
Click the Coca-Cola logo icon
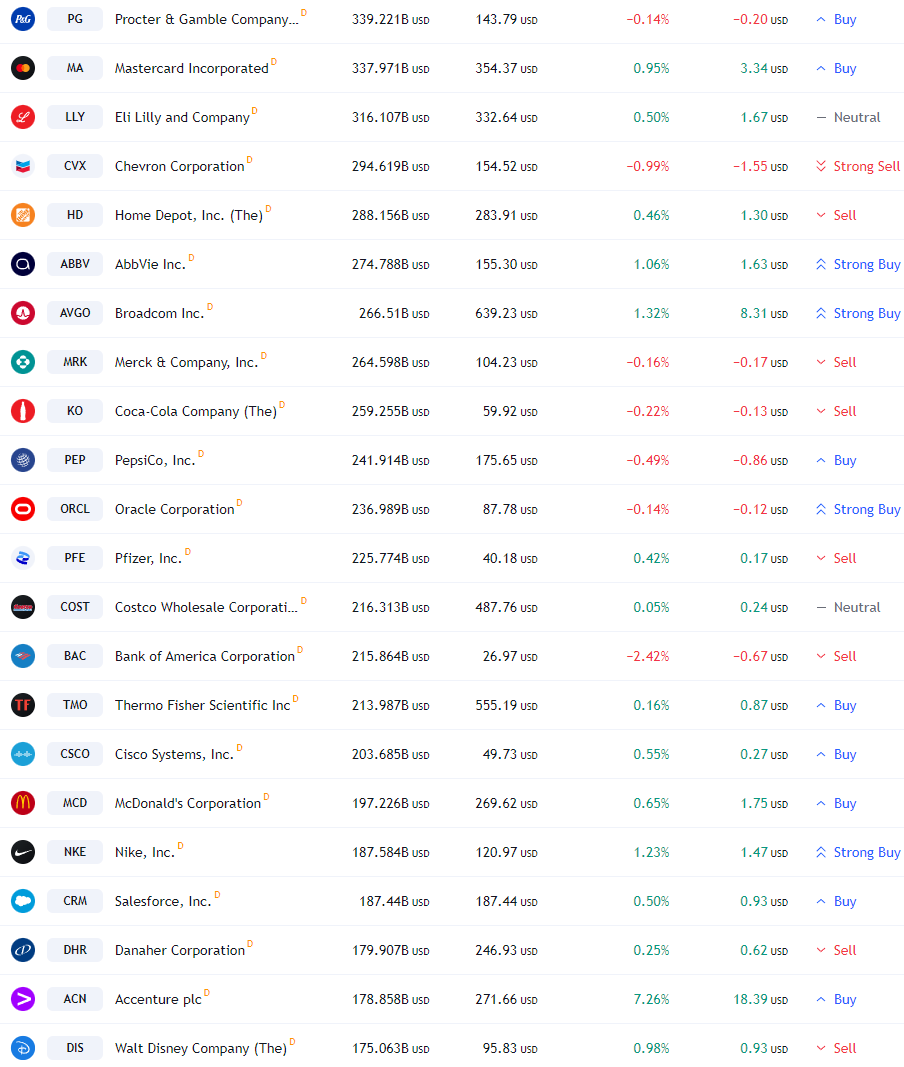[x=23, y=411]
